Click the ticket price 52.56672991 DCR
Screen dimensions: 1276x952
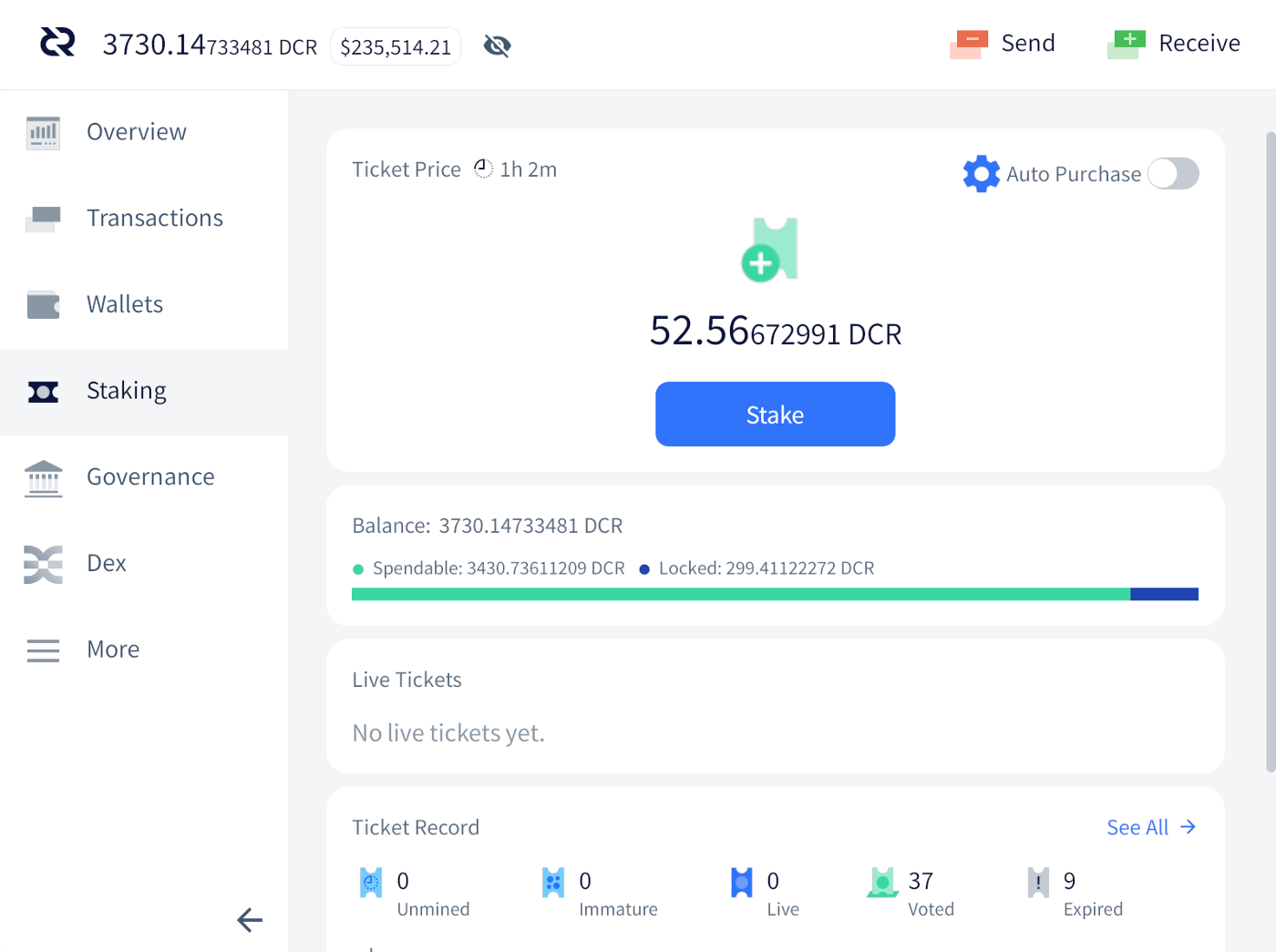776,331
